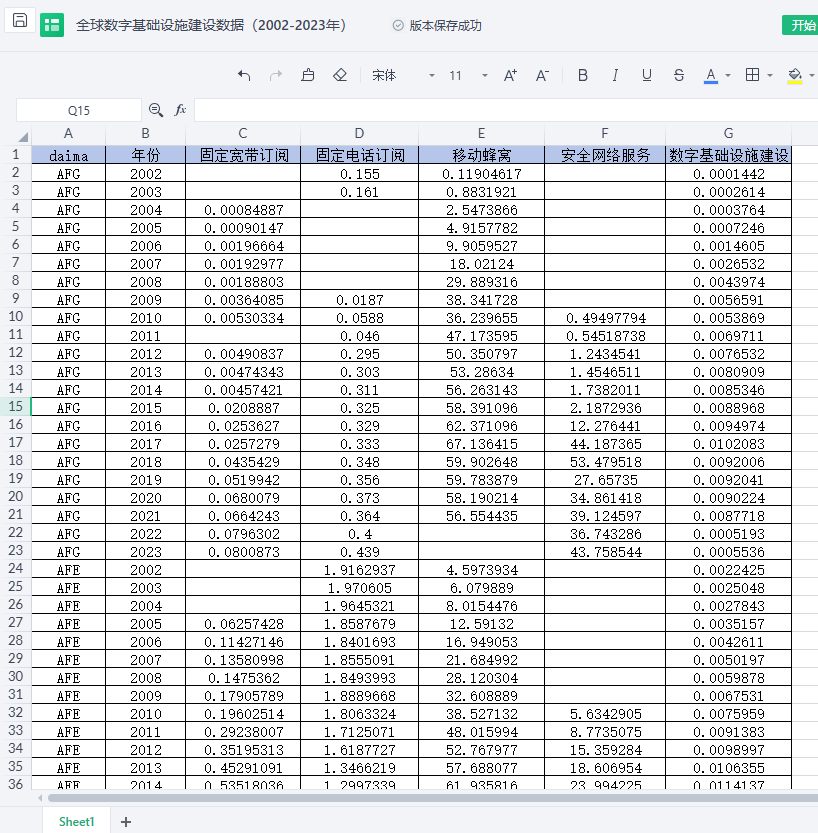This screenshot has height=833, width=818.
Task: Click the clear format eraser icon
Action: point(340,75)
